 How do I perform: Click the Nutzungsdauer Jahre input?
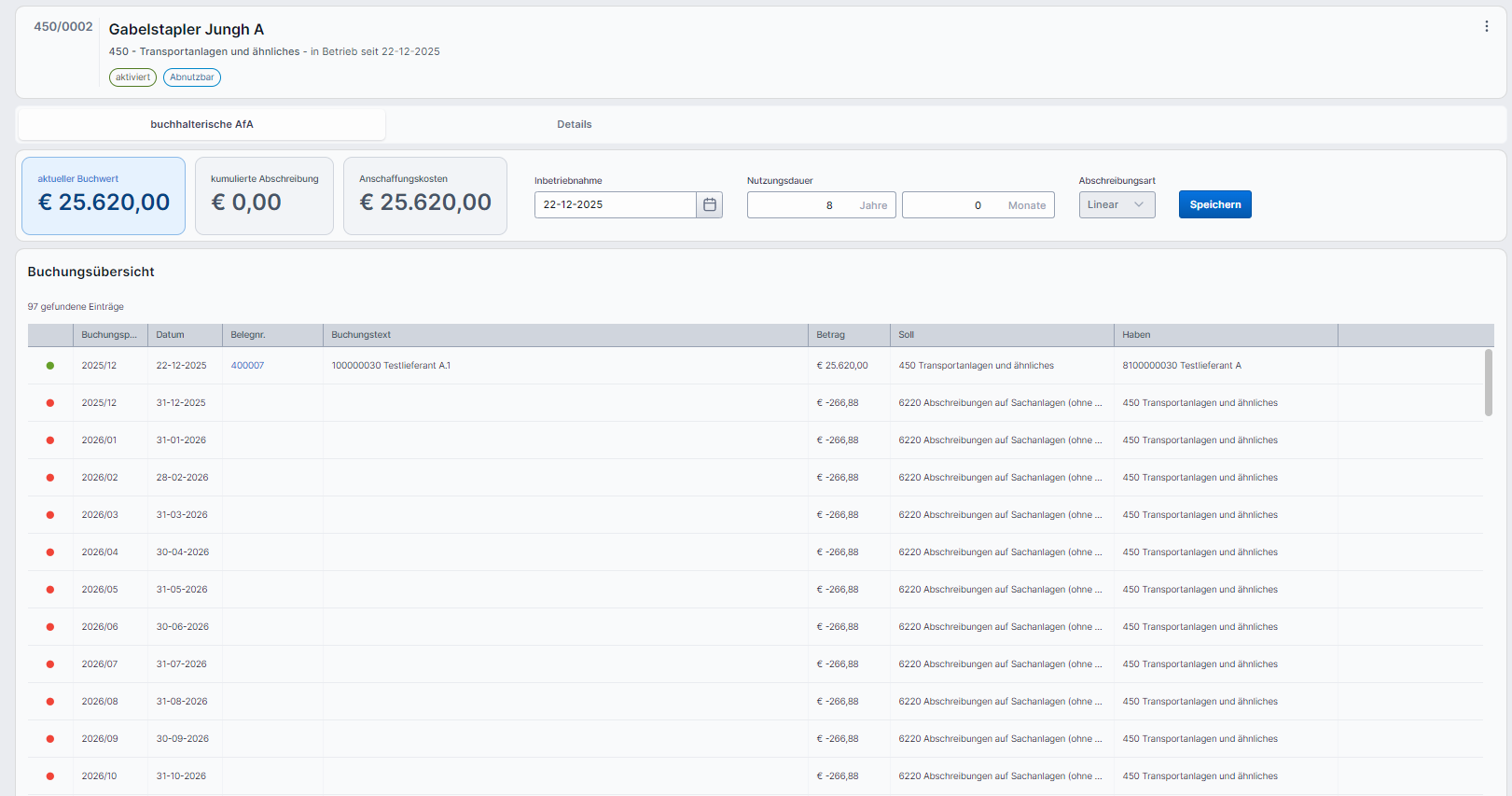click(802, 205)
